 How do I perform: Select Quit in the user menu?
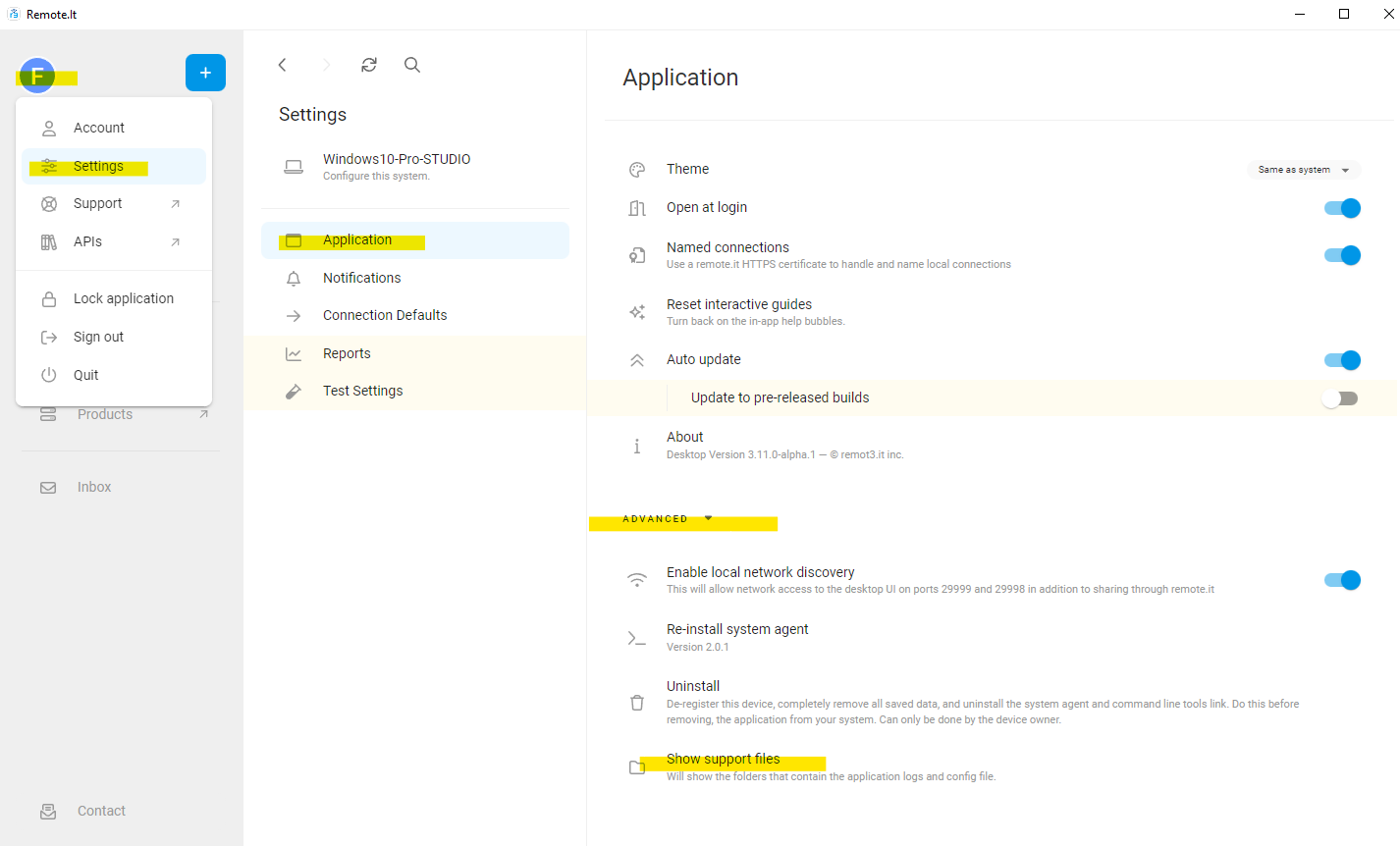coord(114,375)
